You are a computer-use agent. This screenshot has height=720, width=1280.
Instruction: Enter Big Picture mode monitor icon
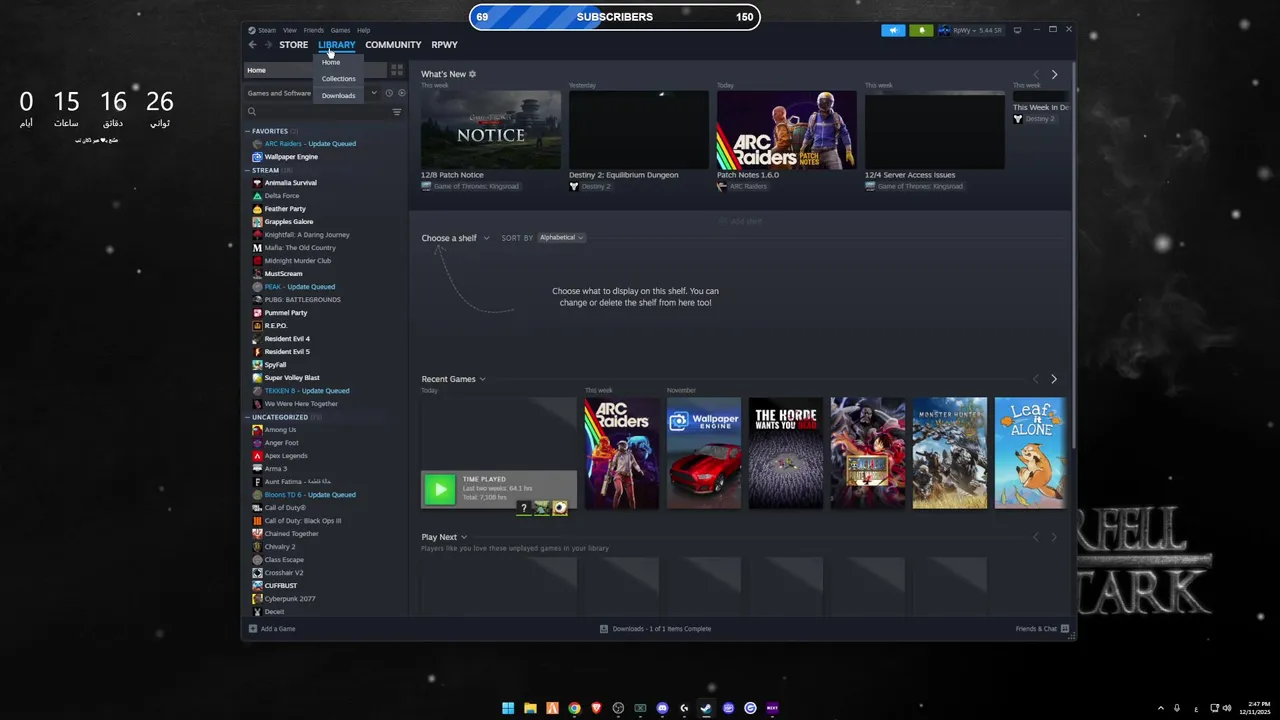pos(1017,30)
